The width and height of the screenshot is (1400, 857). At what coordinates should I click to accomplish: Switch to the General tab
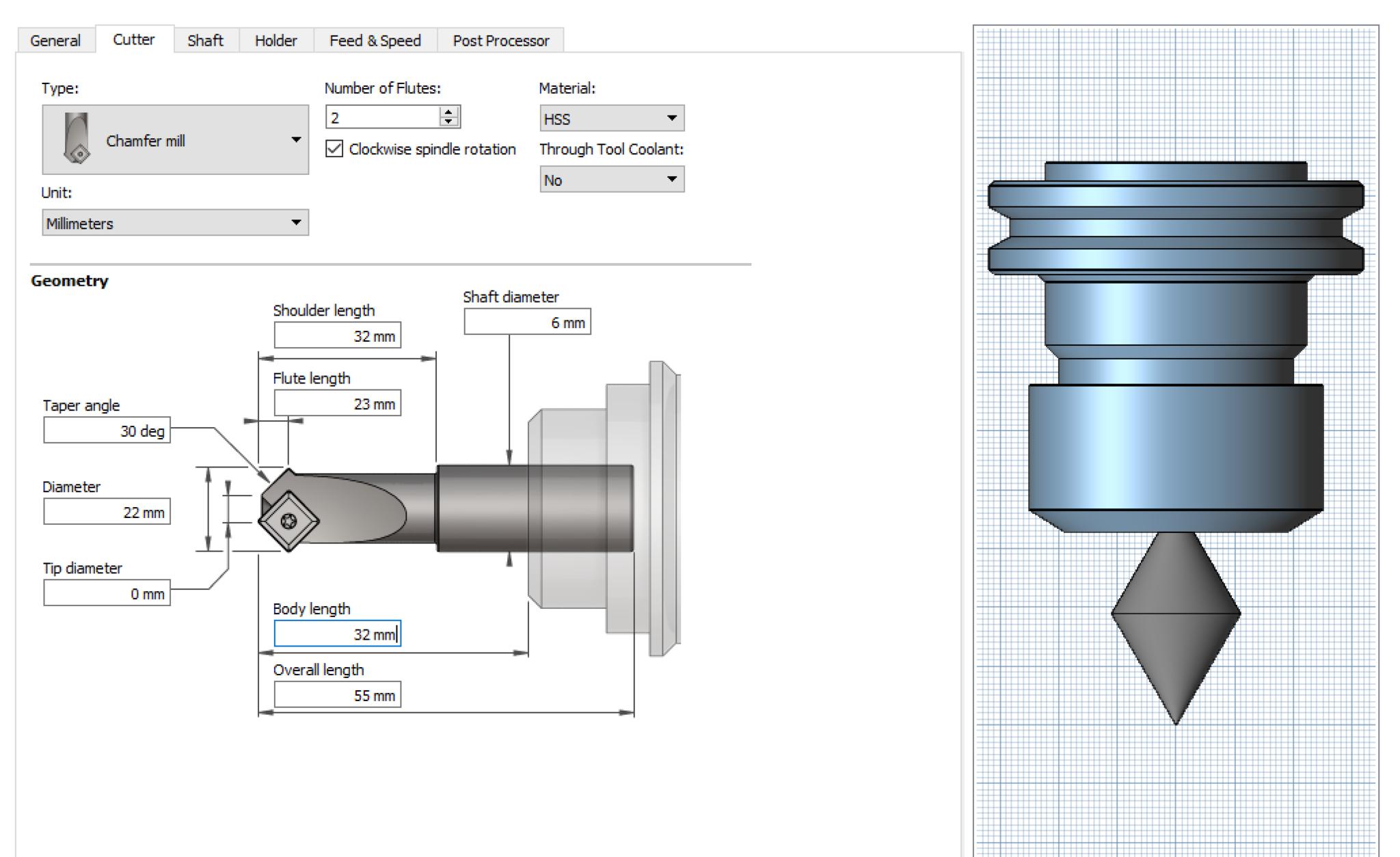coord(55,40)
